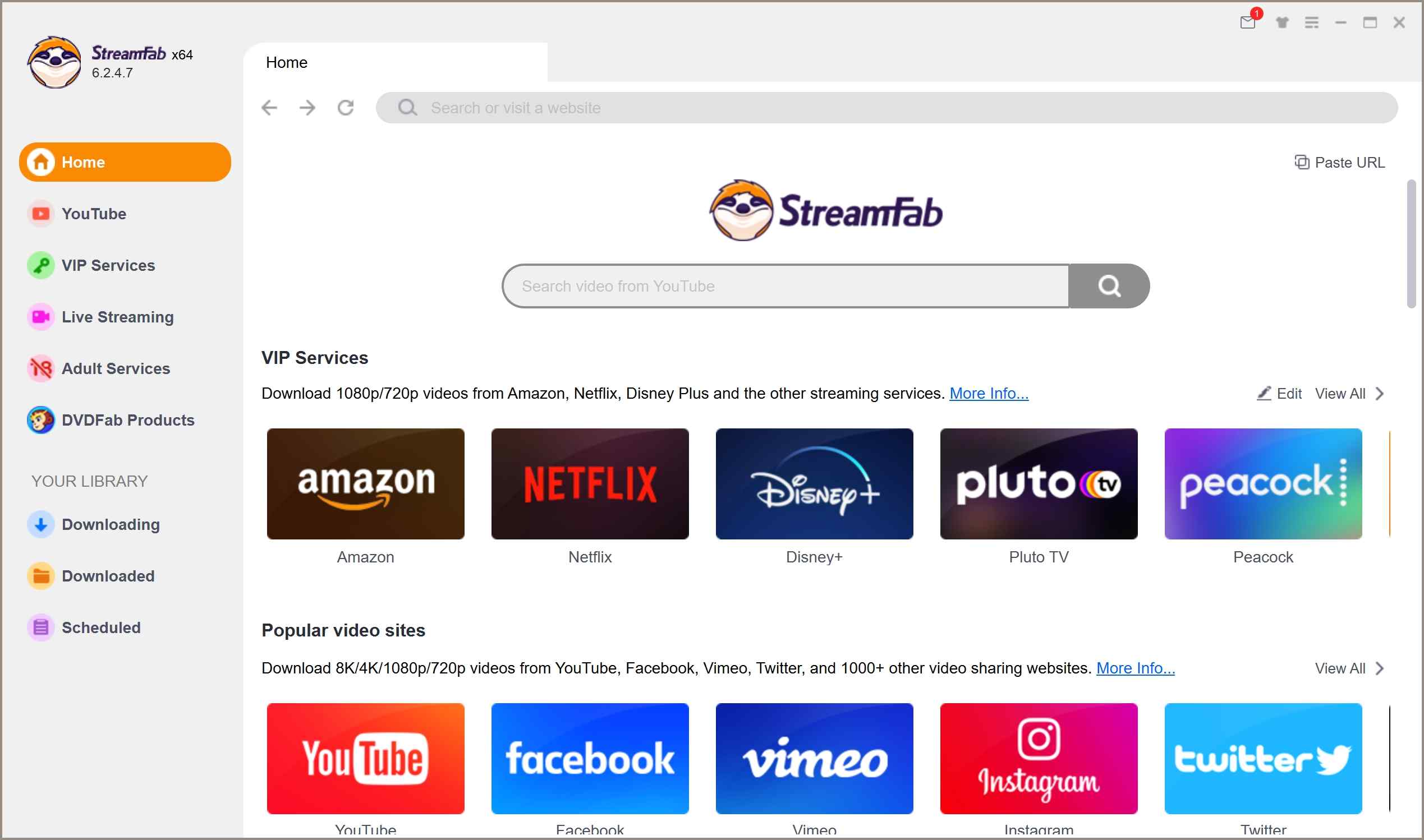Open the Amazon service tile
1424x840 pixels.
[x=366, y=484]
